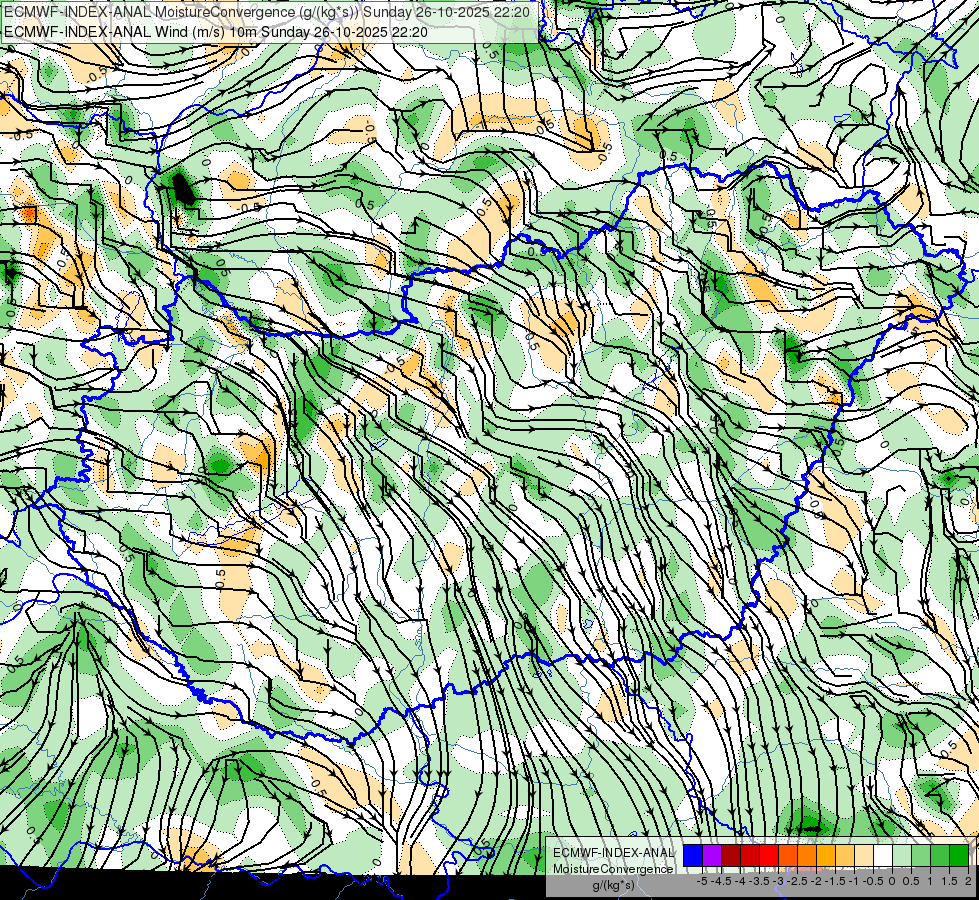This screenshot has width=979, height=900.
Task: Select swatch between -1.5 and -1
Action: (x=845, y=855)
